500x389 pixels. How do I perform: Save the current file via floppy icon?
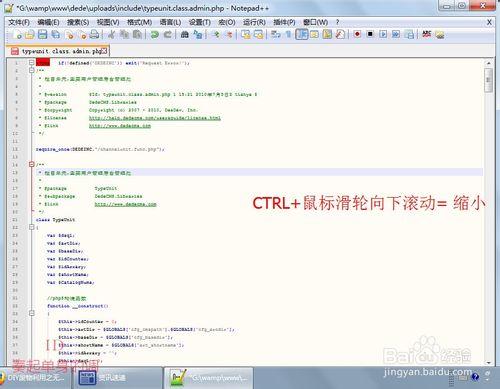point(43,34)
